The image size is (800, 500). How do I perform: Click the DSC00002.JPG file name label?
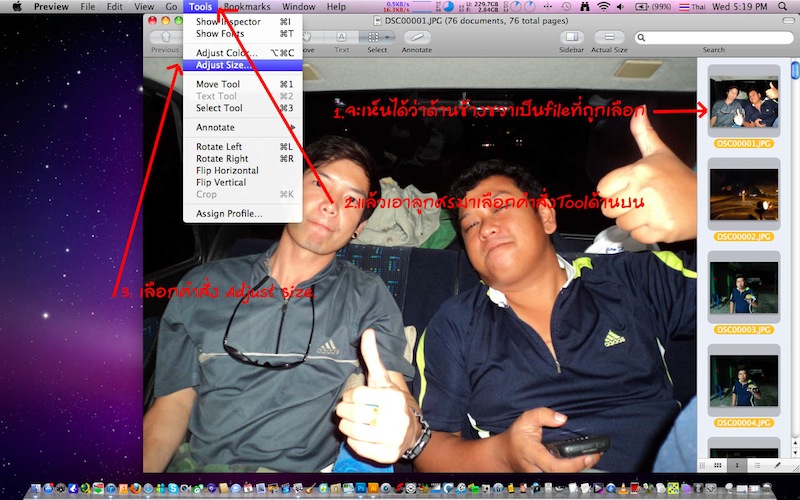pyautogui.click(x=744, y=237)
